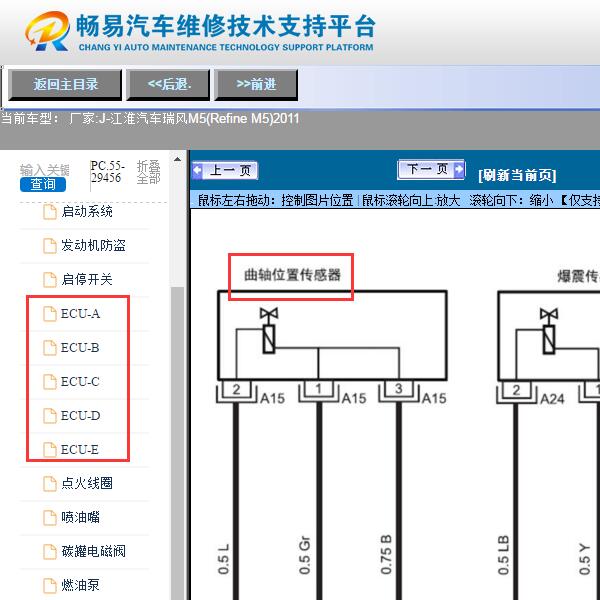Viewport: 600px width, 600px height.
Task: Click 折叠全部 to collapse the tree
Action: click(148, 172)
